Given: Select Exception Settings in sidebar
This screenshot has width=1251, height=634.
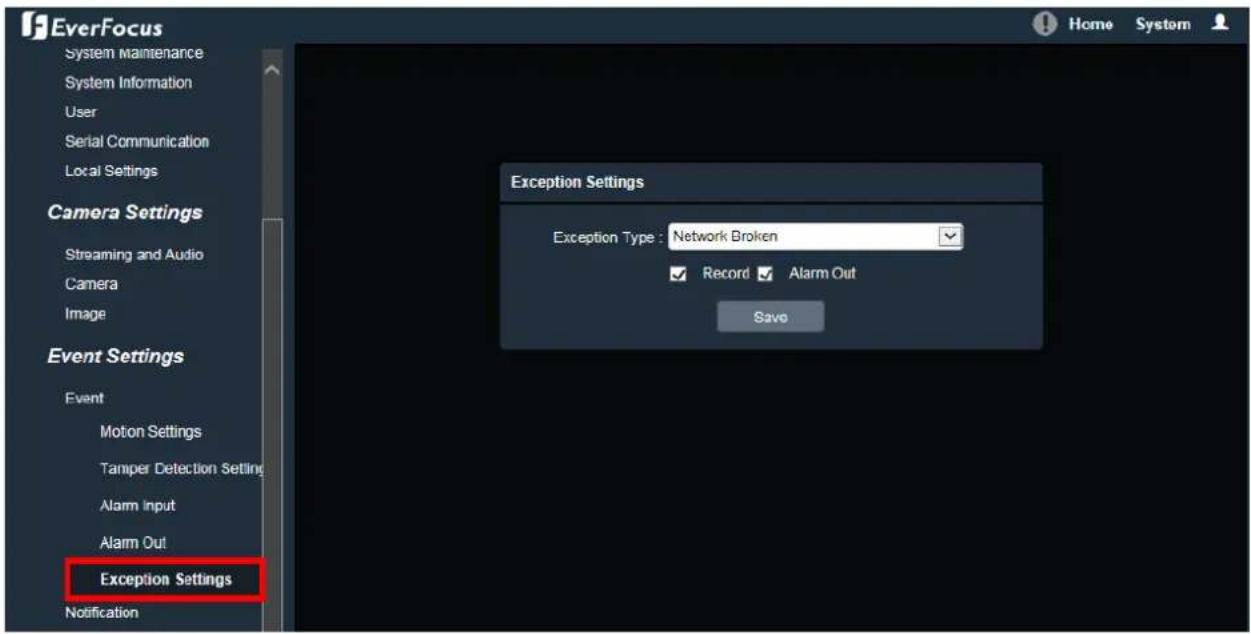Looking at the screenshot, I should (x=166, y=580).
